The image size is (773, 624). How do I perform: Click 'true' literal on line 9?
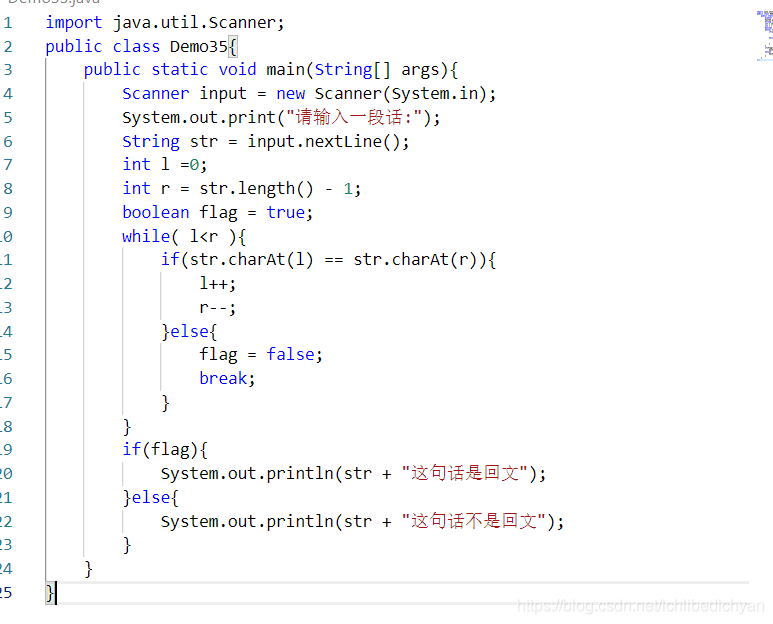point(285,212)
